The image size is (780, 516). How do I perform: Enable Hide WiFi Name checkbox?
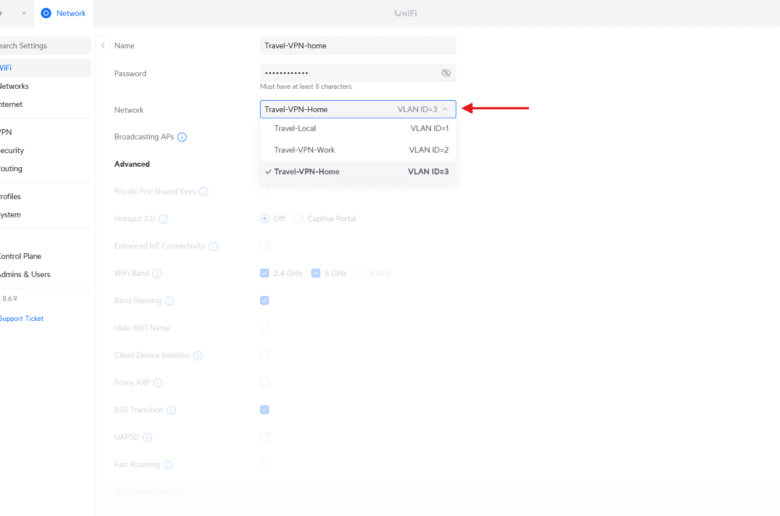pos(265,328)
